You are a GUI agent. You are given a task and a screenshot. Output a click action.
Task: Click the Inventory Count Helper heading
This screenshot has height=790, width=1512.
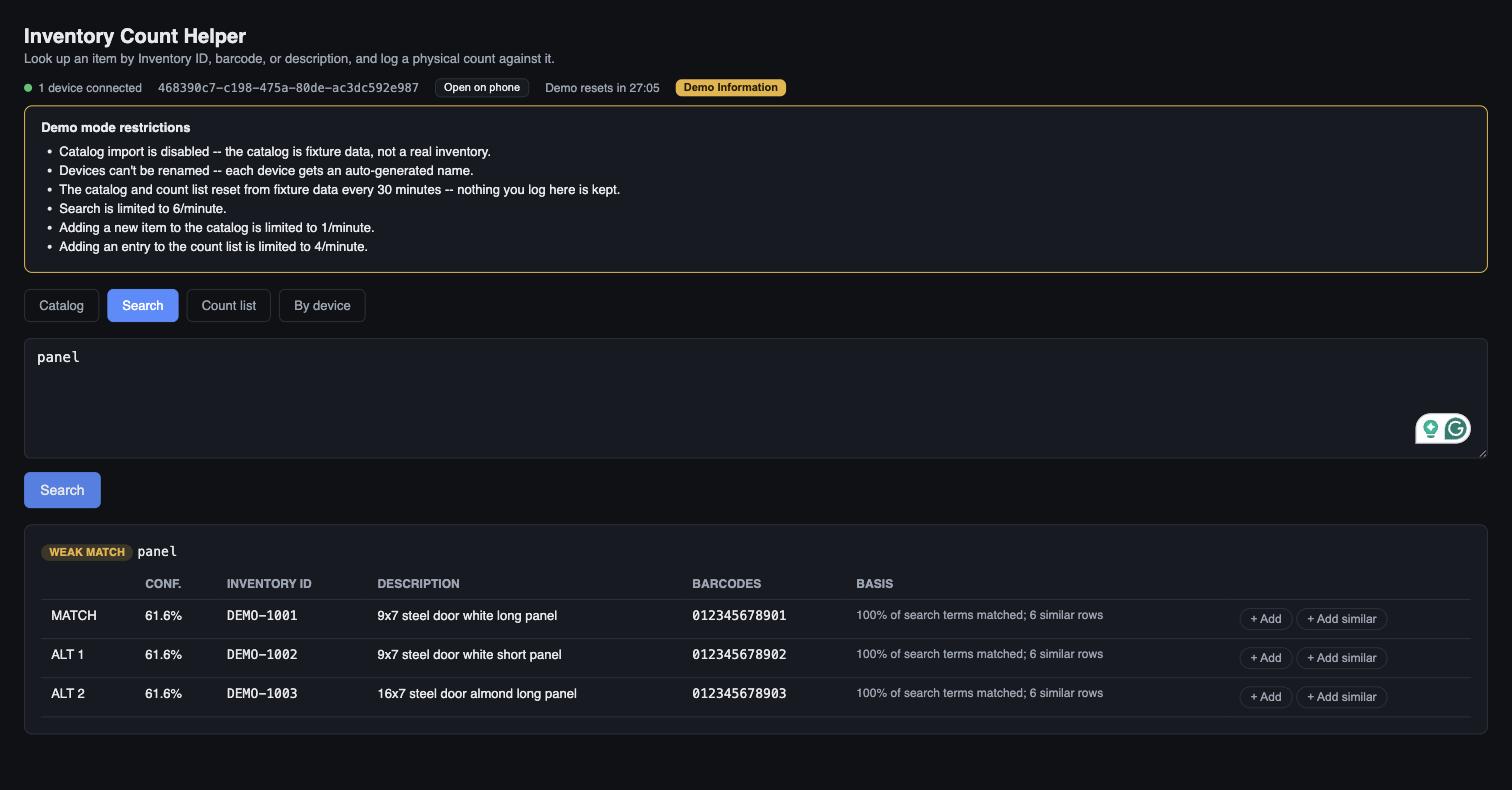tap(135, 36)
